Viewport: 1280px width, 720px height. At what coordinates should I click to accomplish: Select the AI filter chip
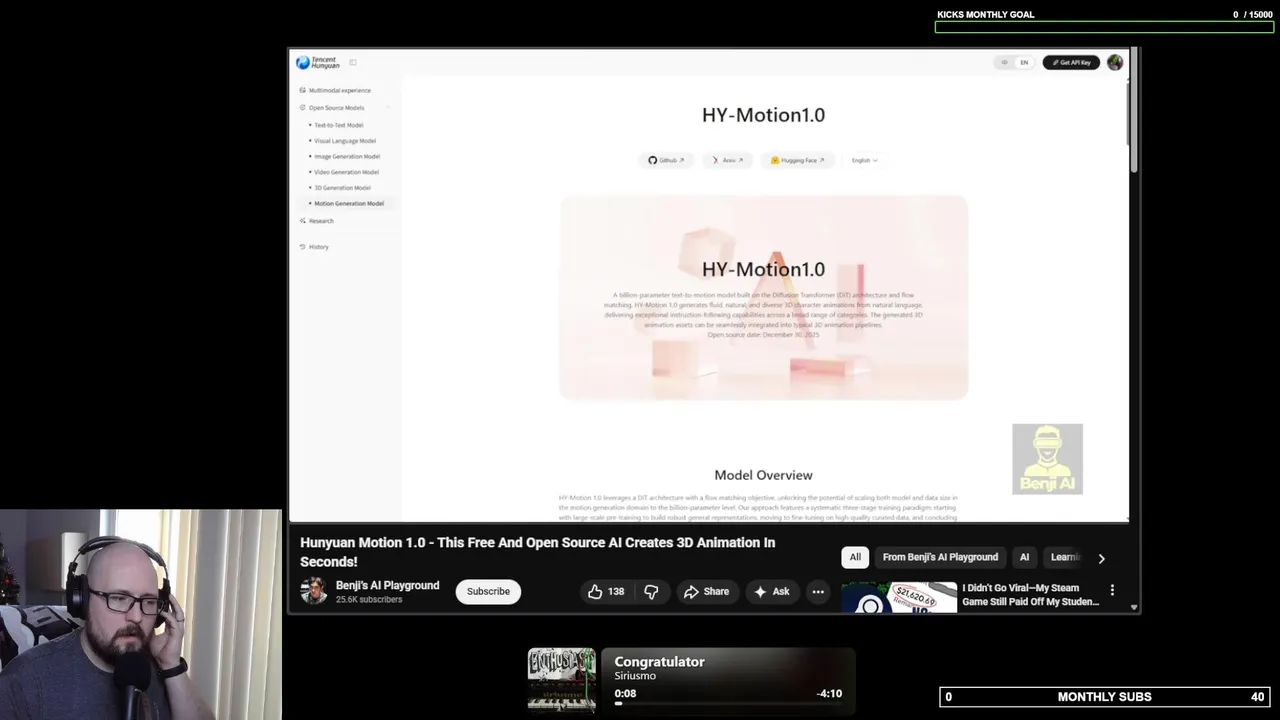click(x=1024, y=557)
